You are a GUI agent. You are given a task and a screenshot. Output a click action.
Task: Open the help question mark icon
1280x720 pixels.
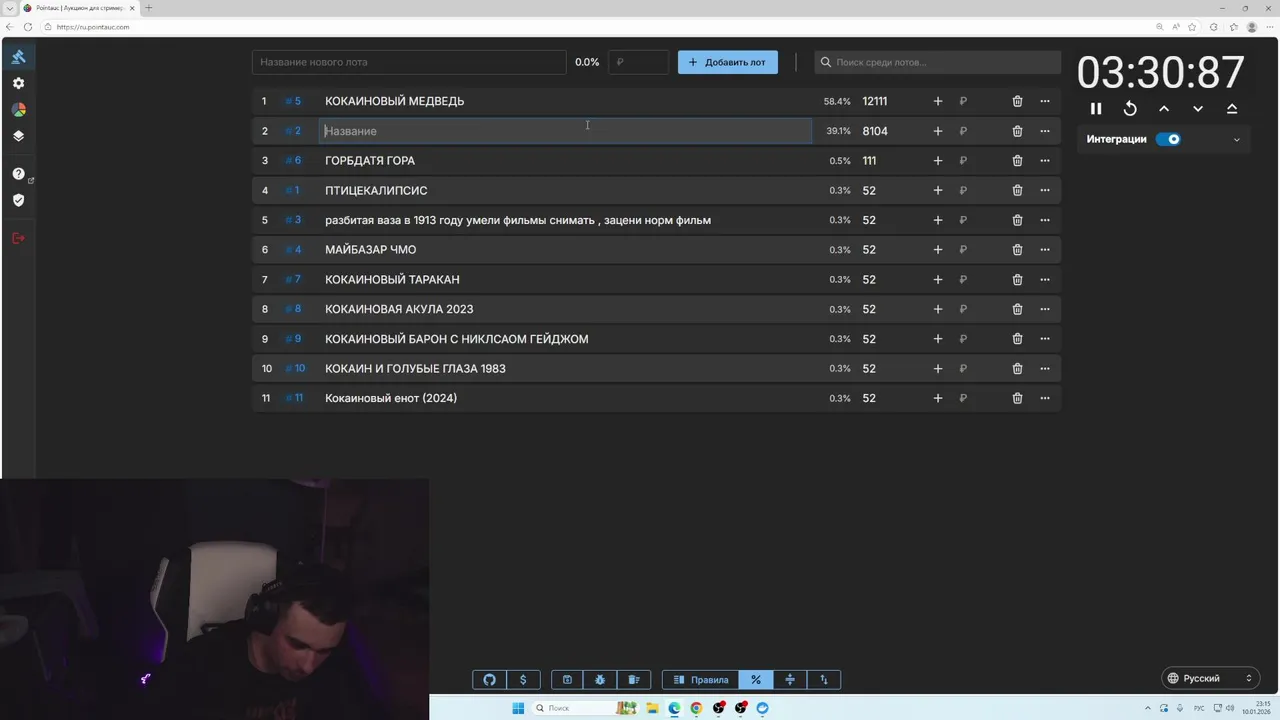point(18,174)
